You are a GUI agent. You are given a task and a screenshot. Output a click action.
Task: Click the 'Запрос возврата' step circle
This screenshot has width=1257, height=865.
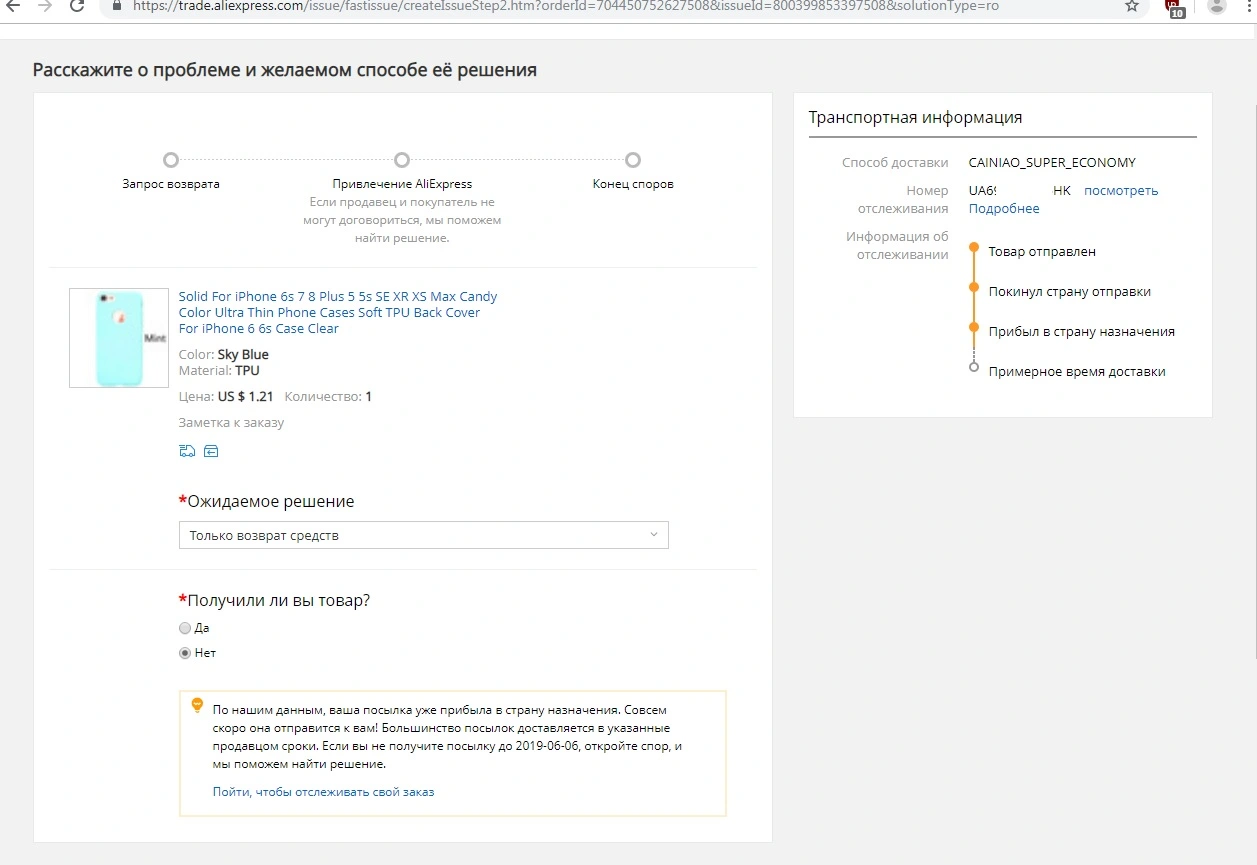[x=171, y=160]
